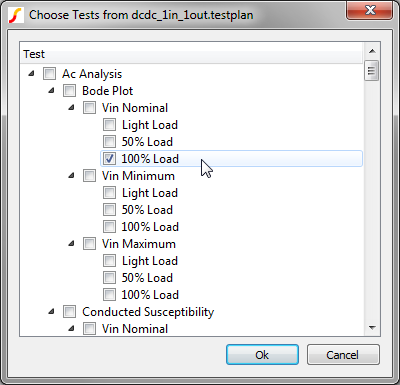Collapse the Ac Analysis tree node

click(x=31, y=73)
